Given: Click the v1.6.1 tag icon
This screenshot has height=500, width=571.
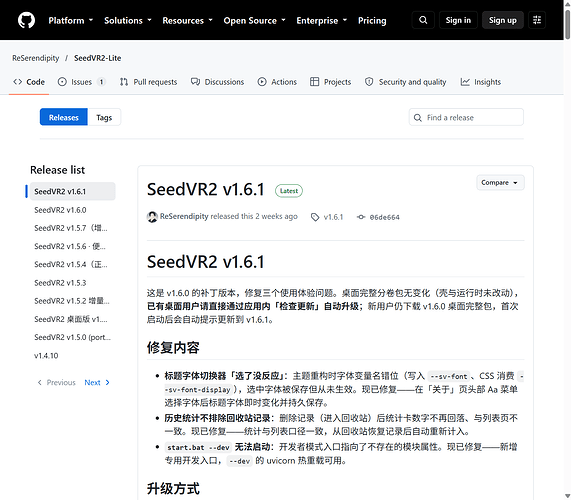Looking at the screenshot, I should pos(315,217).
